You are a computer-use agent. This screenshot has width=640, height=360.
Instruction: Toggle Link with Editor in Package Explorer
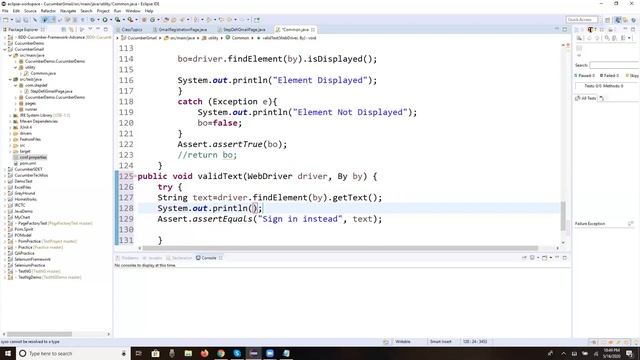[x=71, y=29]
